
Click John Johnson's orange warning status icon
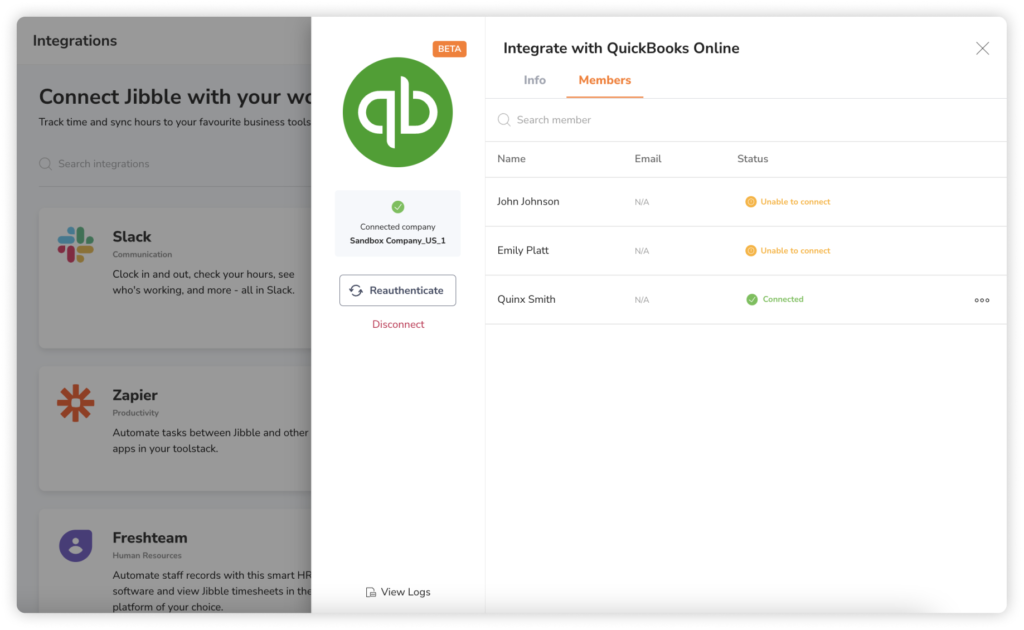[751, 202]
